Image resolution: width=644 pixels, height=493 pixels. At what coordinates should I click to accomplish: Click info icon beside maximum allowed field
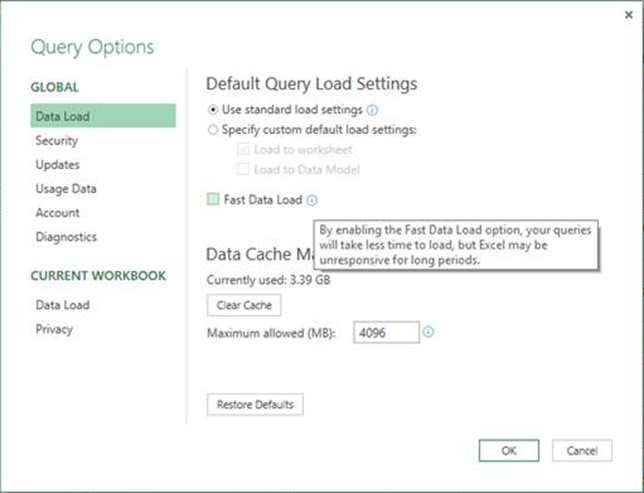pos(428,331)
